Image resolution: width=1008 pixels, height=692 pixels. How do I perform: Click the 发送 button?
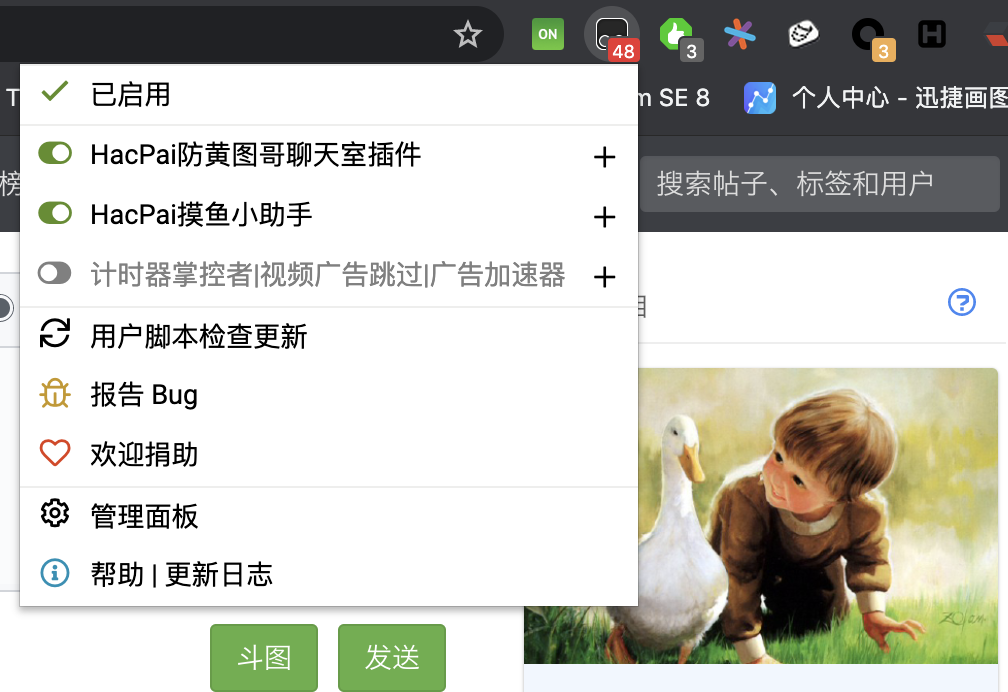pos(392,657)
